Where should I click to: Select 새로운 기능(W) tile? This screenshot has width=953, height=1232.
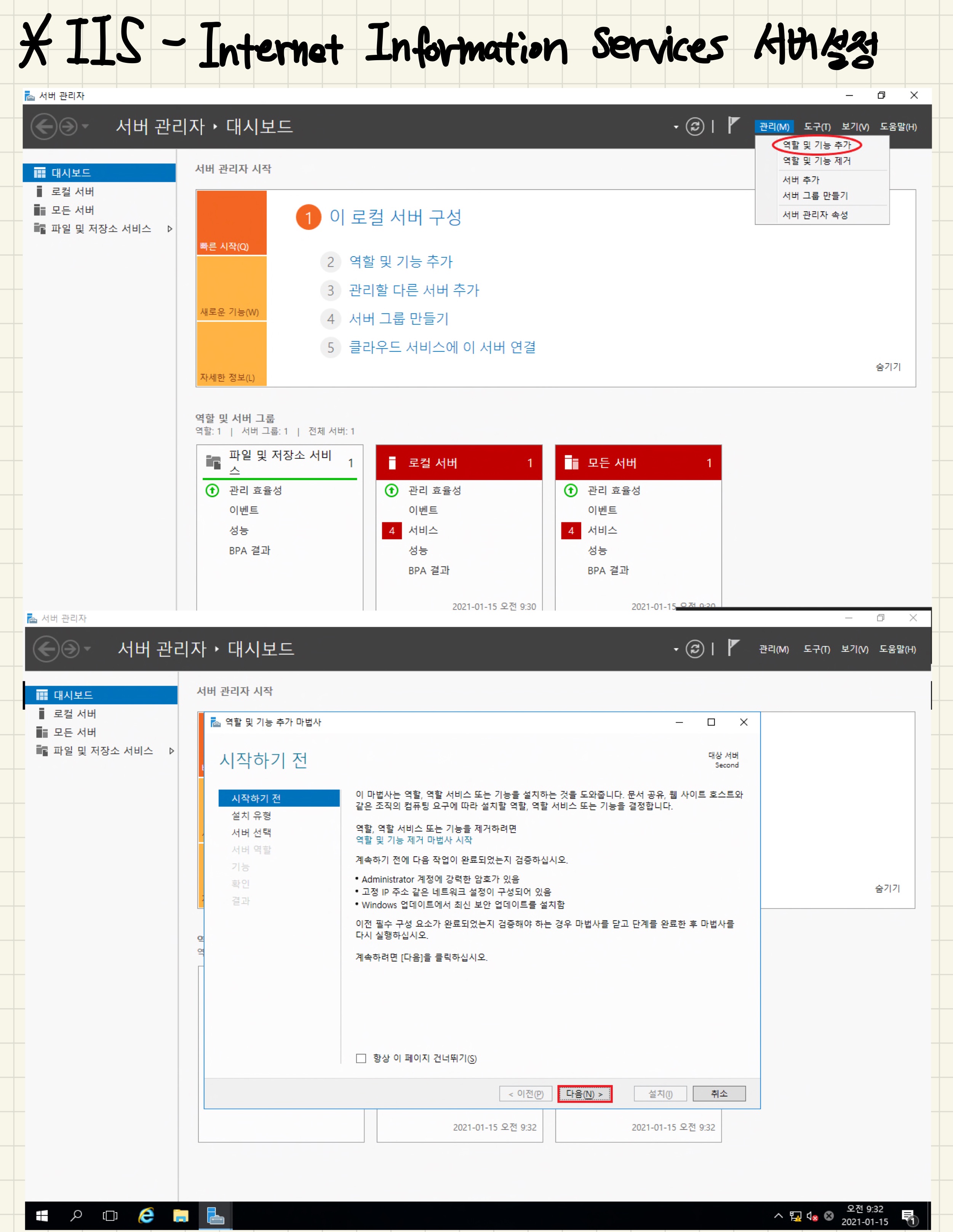[231, 288]
